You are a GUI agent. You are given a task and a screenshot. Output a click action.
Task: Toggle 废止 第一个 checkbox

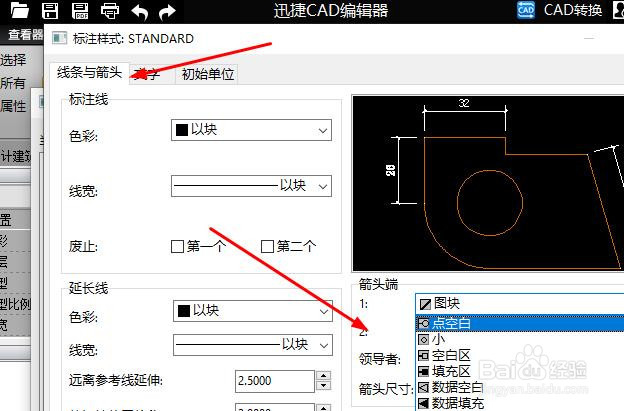point(177,247)
